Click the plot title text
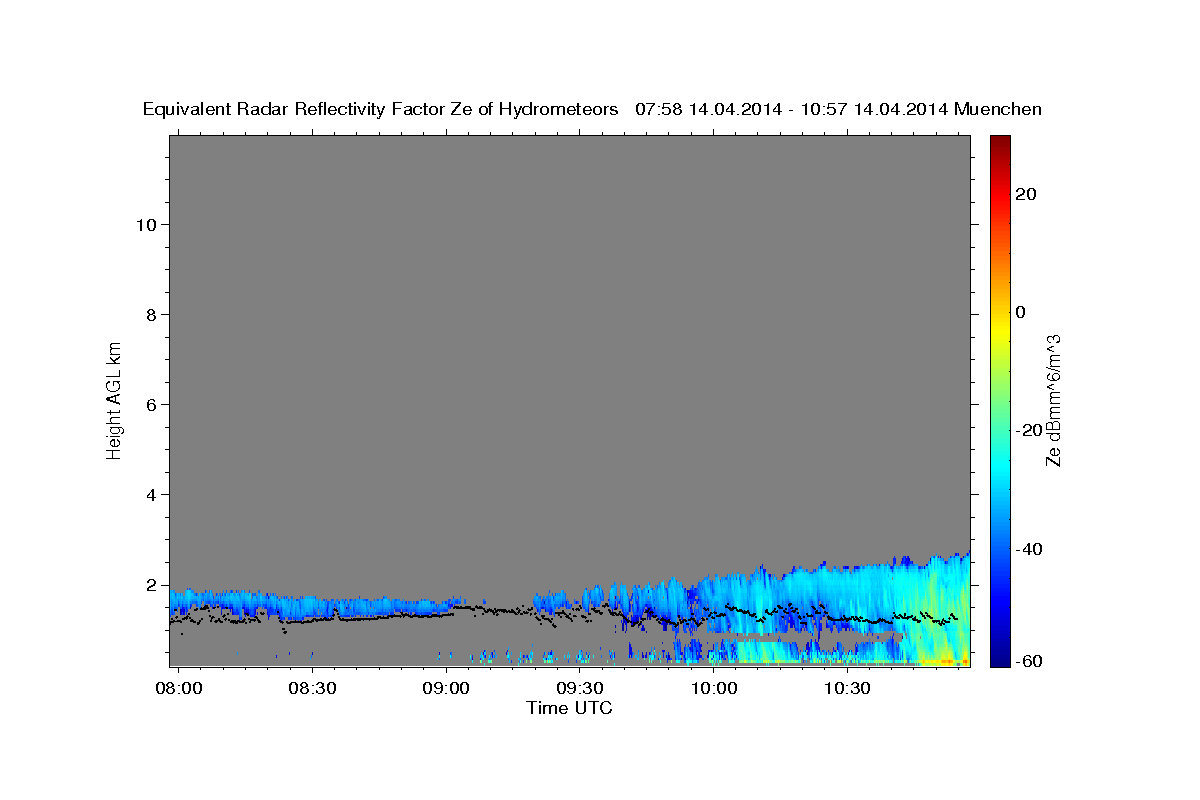1200x800 pixels. pos(592,110)
